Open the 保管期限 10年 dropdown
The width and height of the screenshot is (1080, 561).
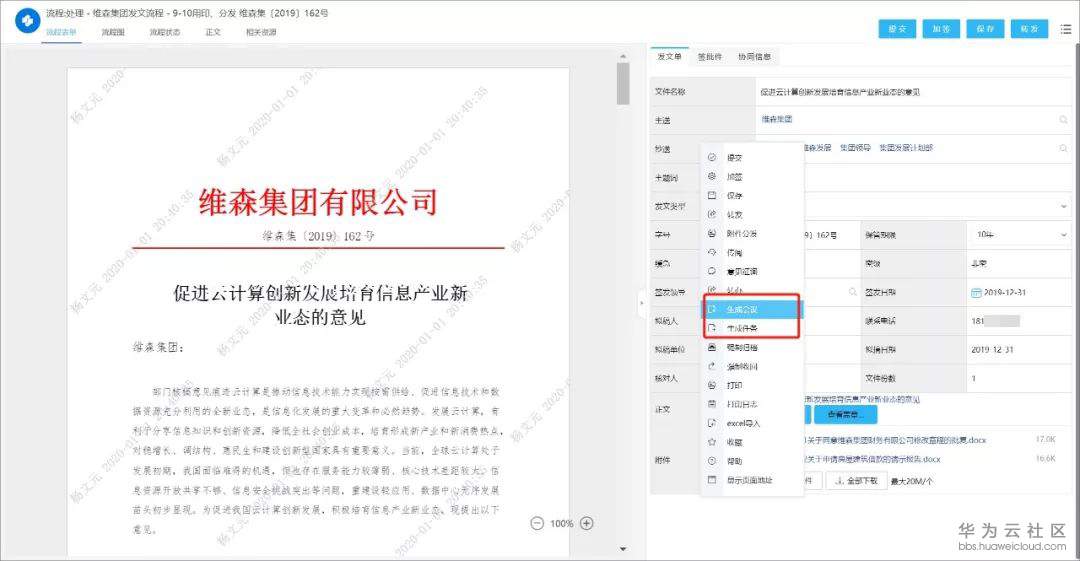[1020, 235]
